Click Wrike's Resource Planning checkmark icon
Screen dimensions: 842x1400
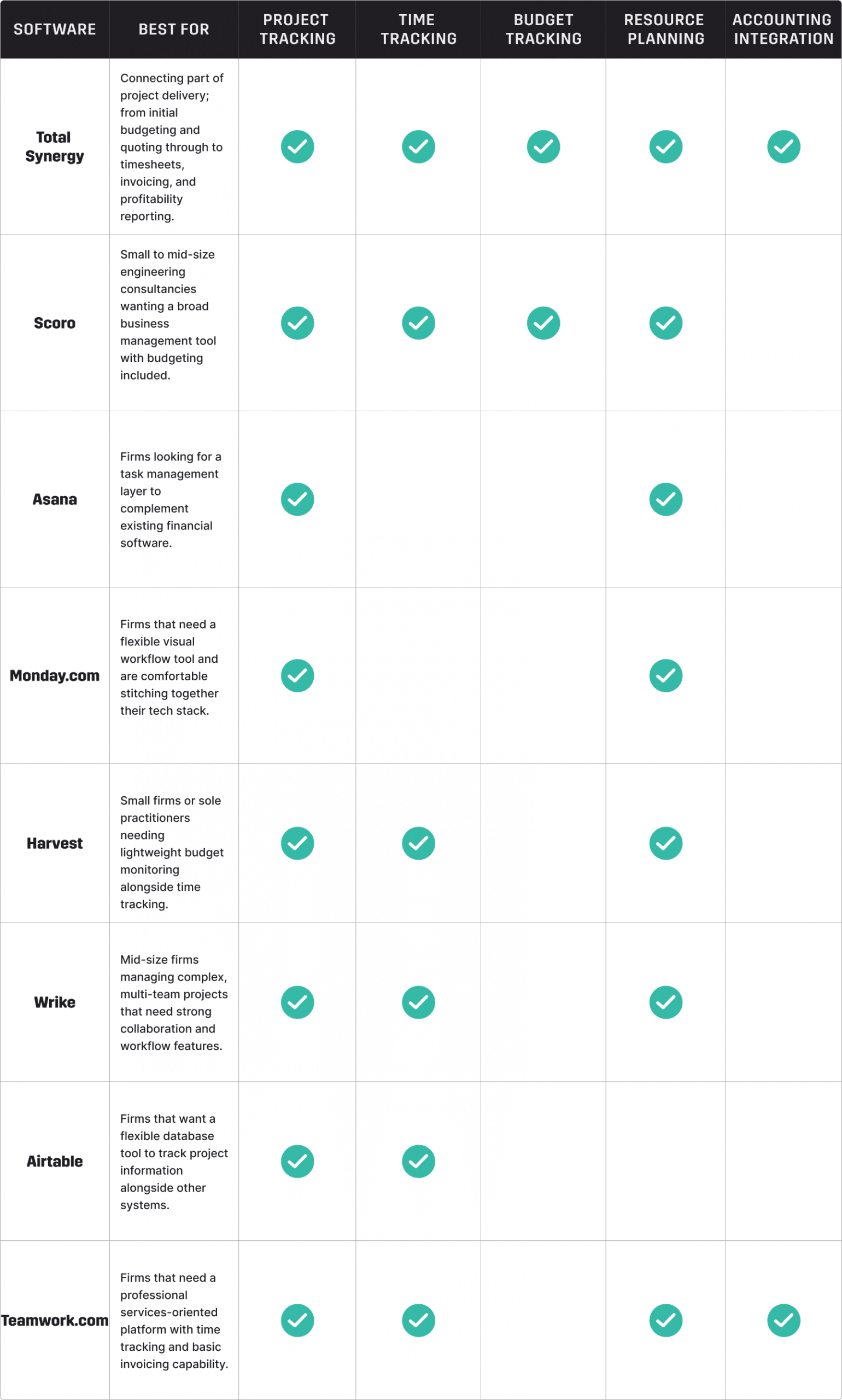coord(665,1002)
